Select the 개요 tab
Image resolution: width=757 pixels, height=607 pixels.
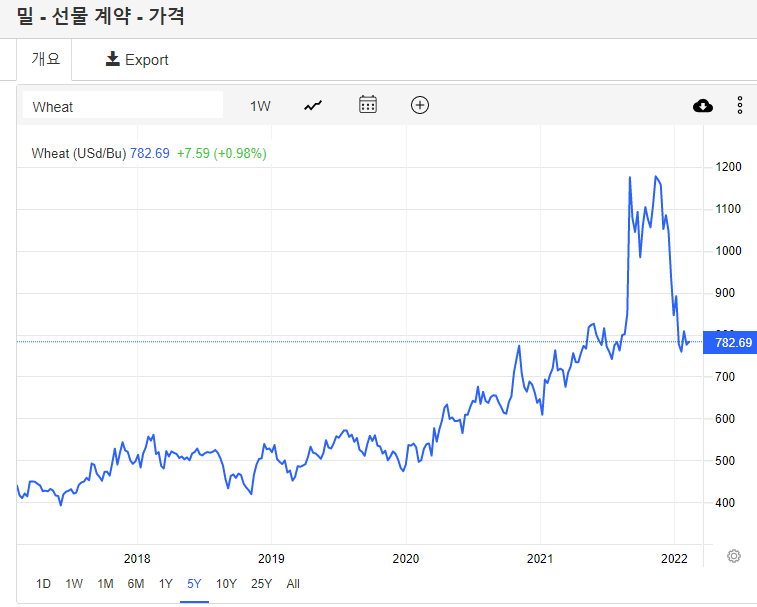pos(45,59)
